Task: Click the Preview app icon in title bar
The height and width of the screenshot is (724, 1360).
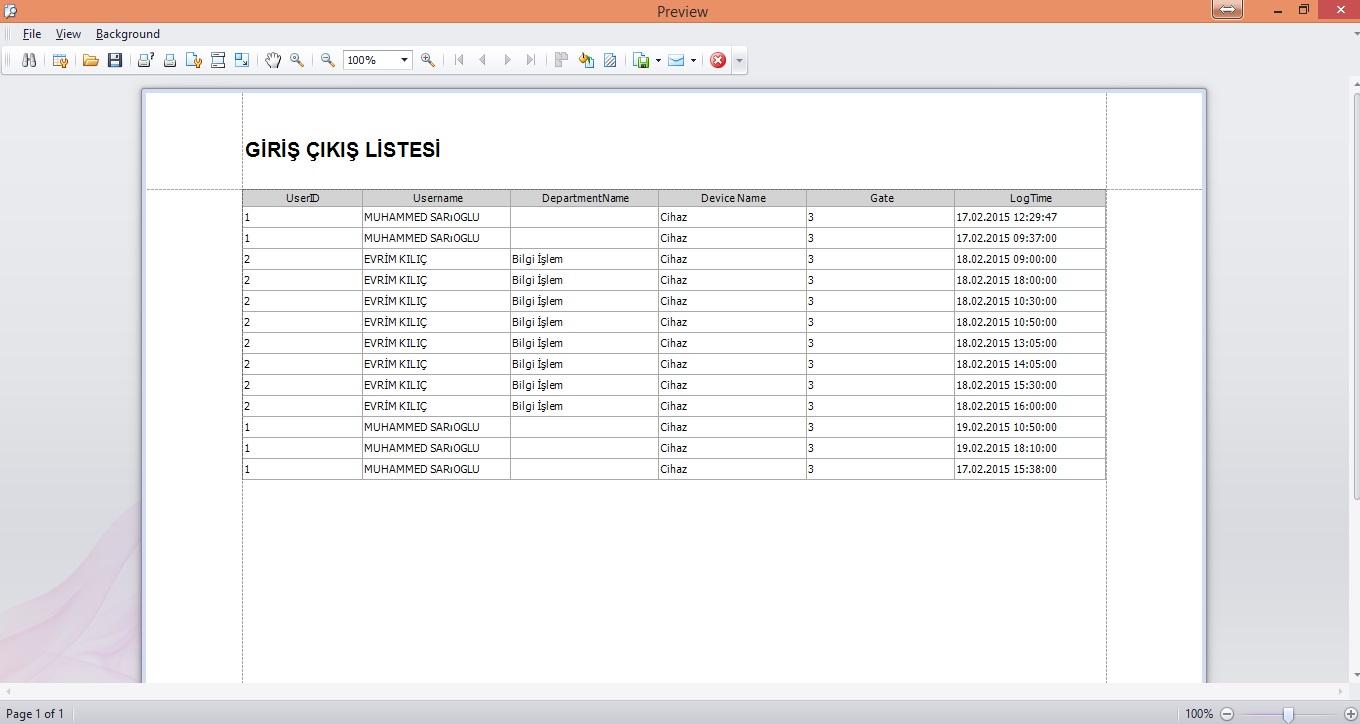Action: point(10,11)
